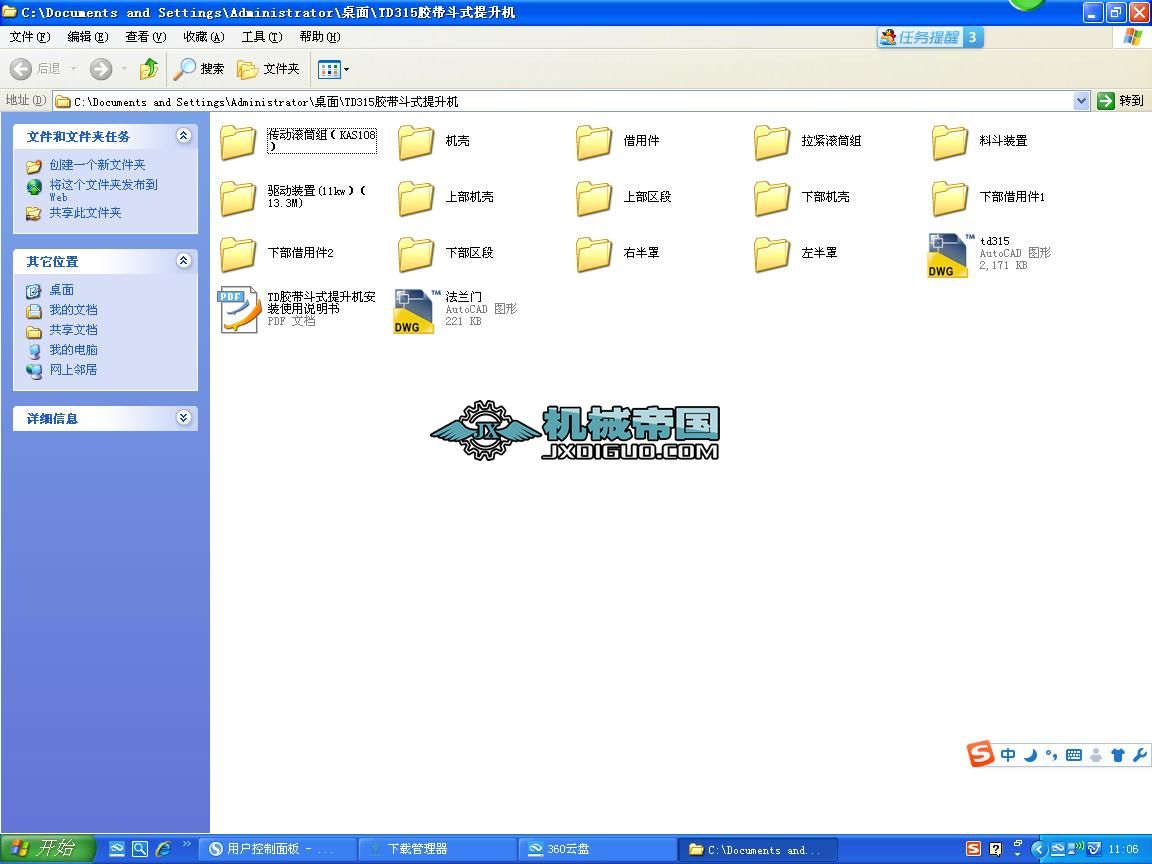Select the td315 DWG file icon
The width and height of the screenshot is (1152, 864).
click(948, 255)
